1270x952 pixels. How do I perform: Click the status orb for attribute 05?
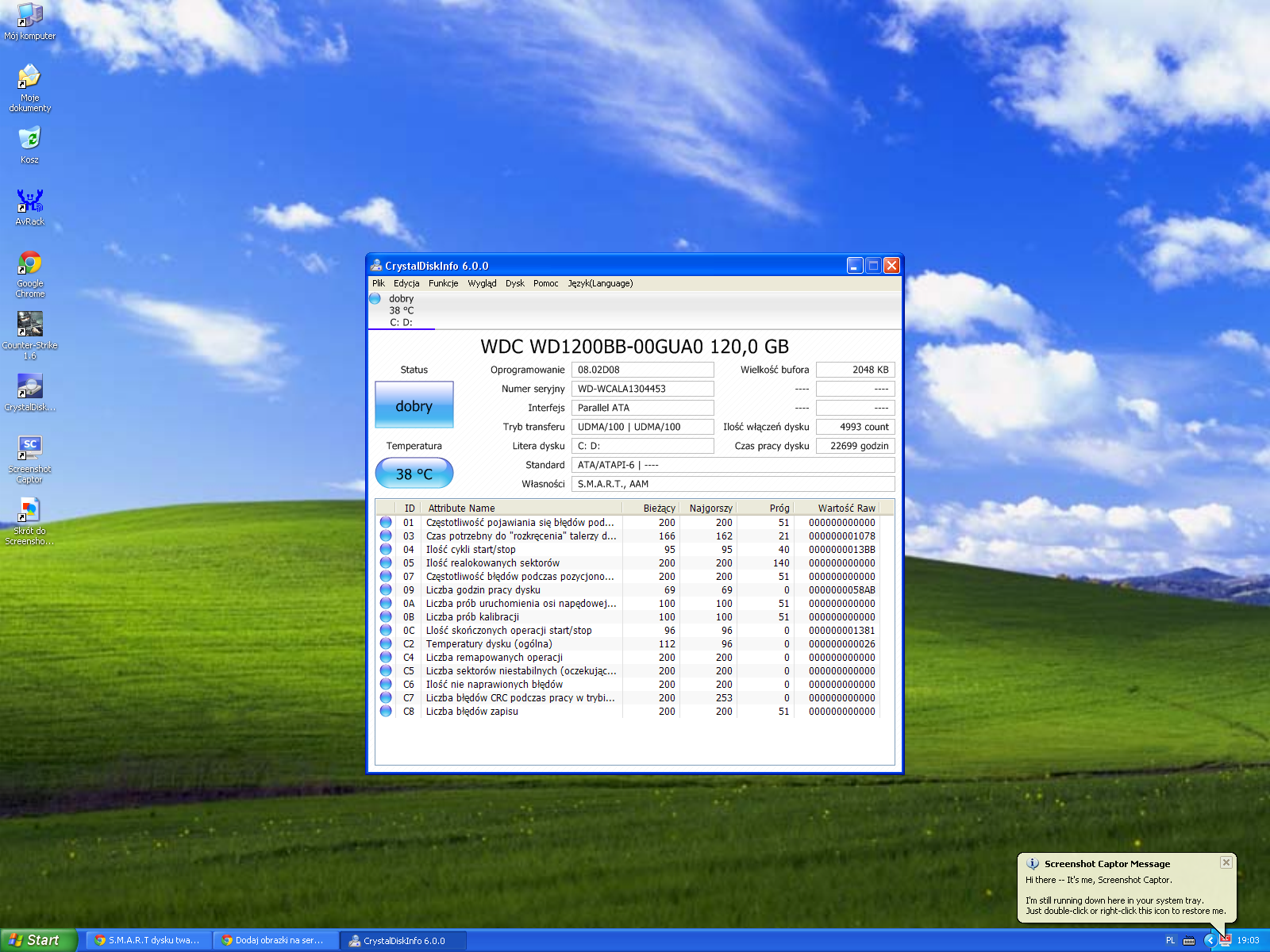pos(386,562)
